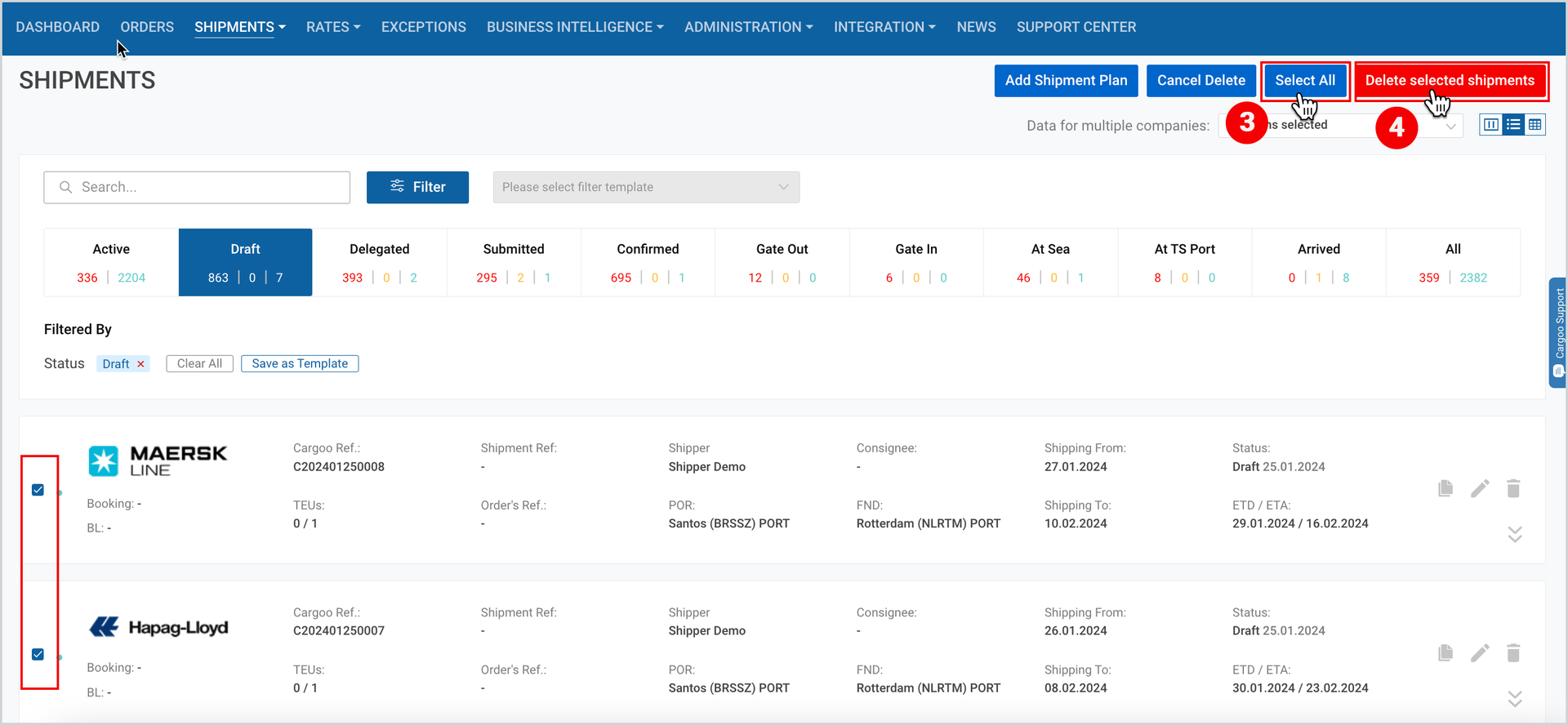Switch to list view layout icon
The image size is (1568, 725).
point(1513,125)
